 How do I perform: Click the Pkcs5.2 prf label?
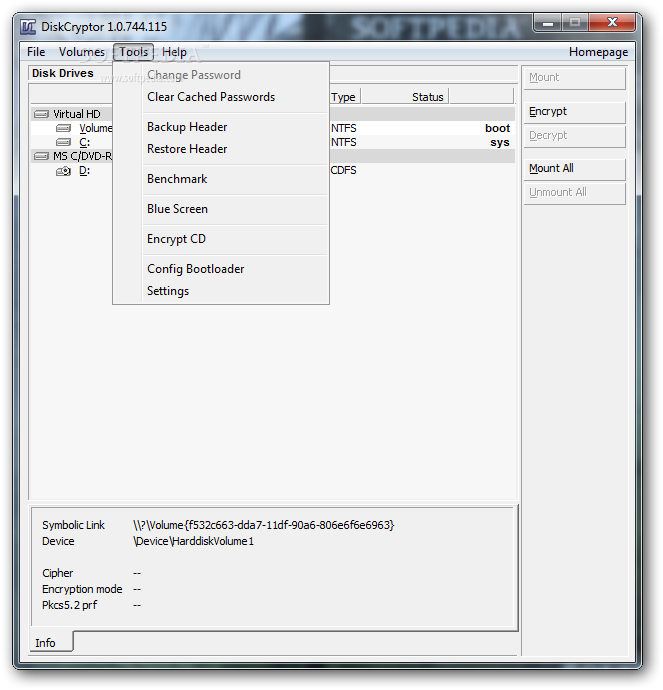(70, 605)
